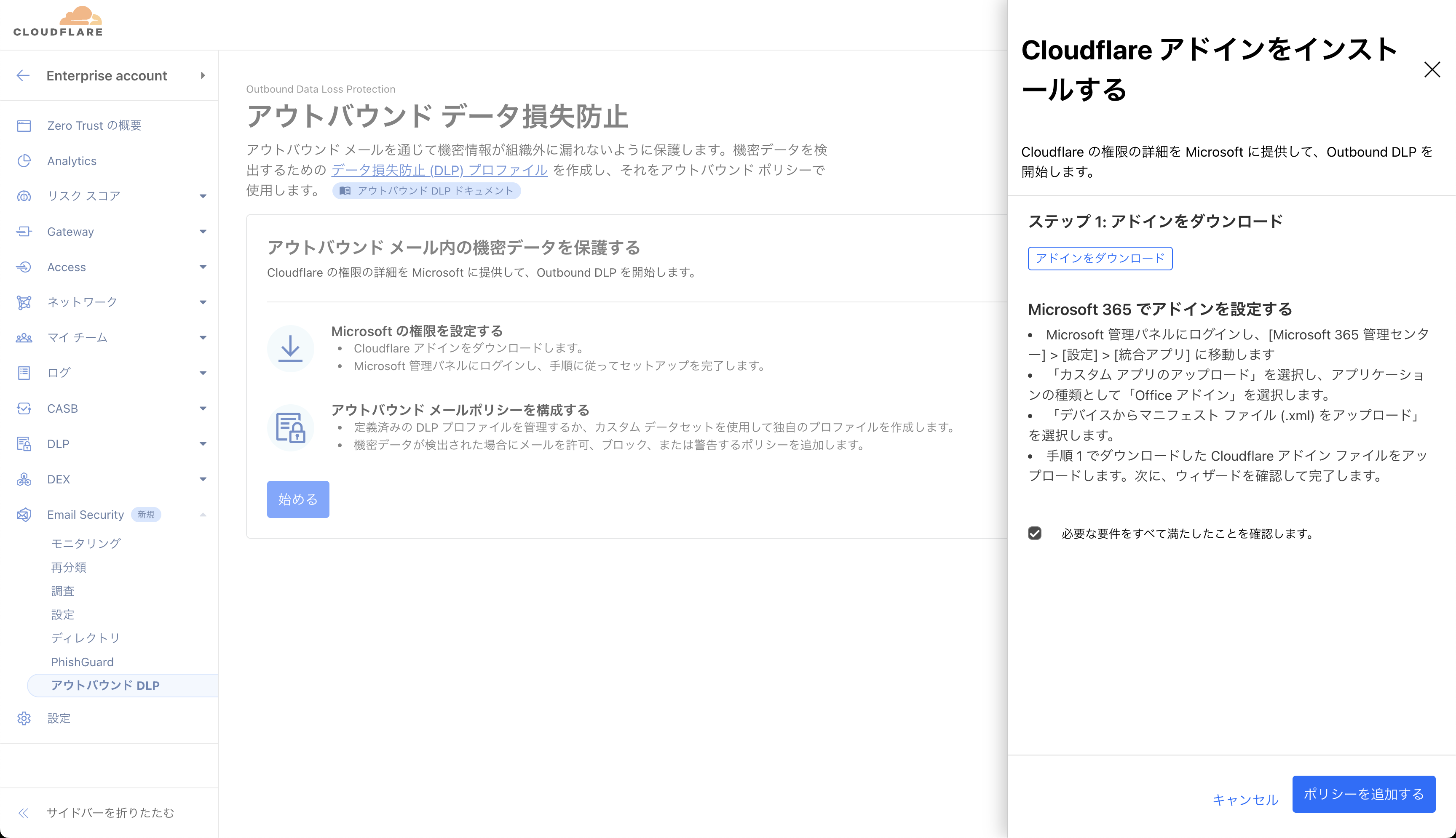1456x838 pixels.
Task: Close the add-in install panel
Action: tap(1432, 69)
